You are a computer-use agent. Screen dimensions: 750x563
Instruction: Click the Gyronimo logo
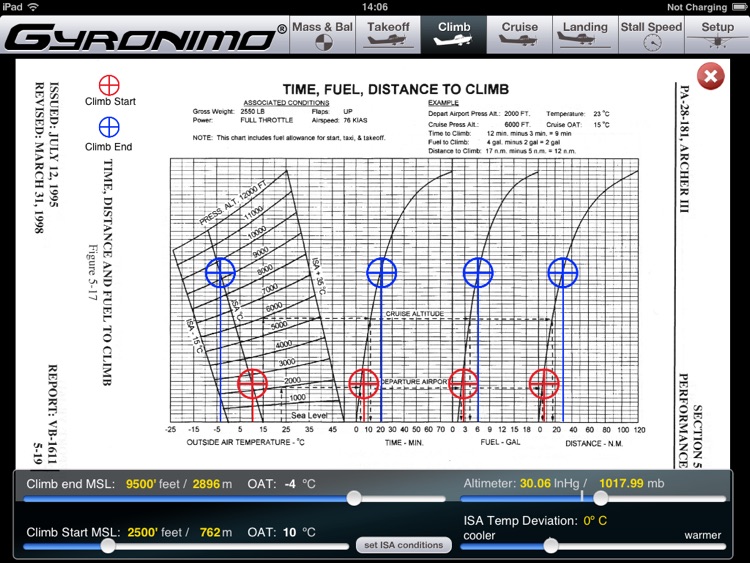click(145, 36)
